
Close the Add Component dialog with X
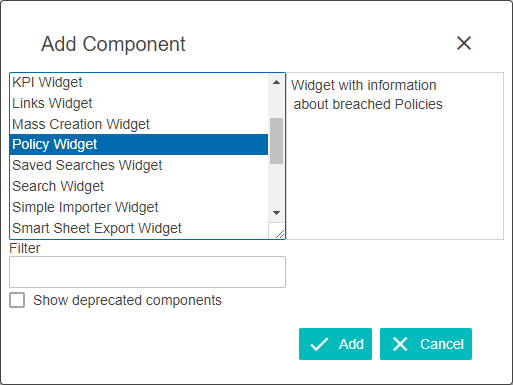[x=464, y=43]
